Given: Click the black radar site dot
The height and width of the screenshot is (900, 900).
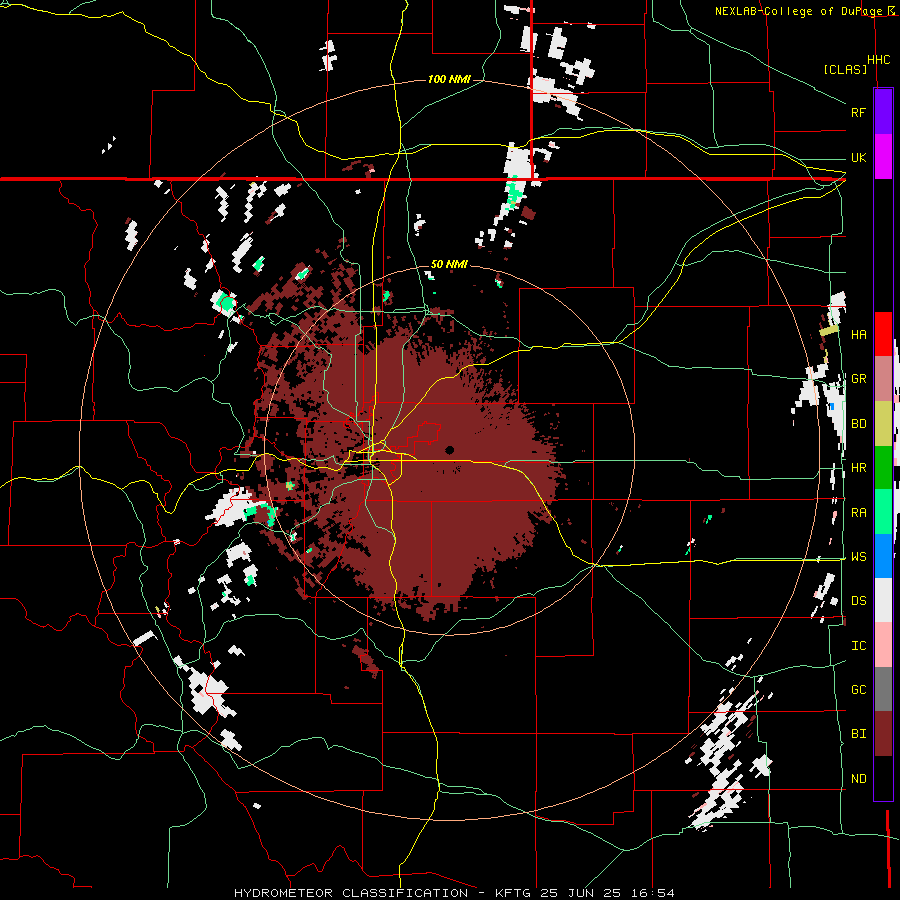Looking at the screenshot, I should 450,450.
